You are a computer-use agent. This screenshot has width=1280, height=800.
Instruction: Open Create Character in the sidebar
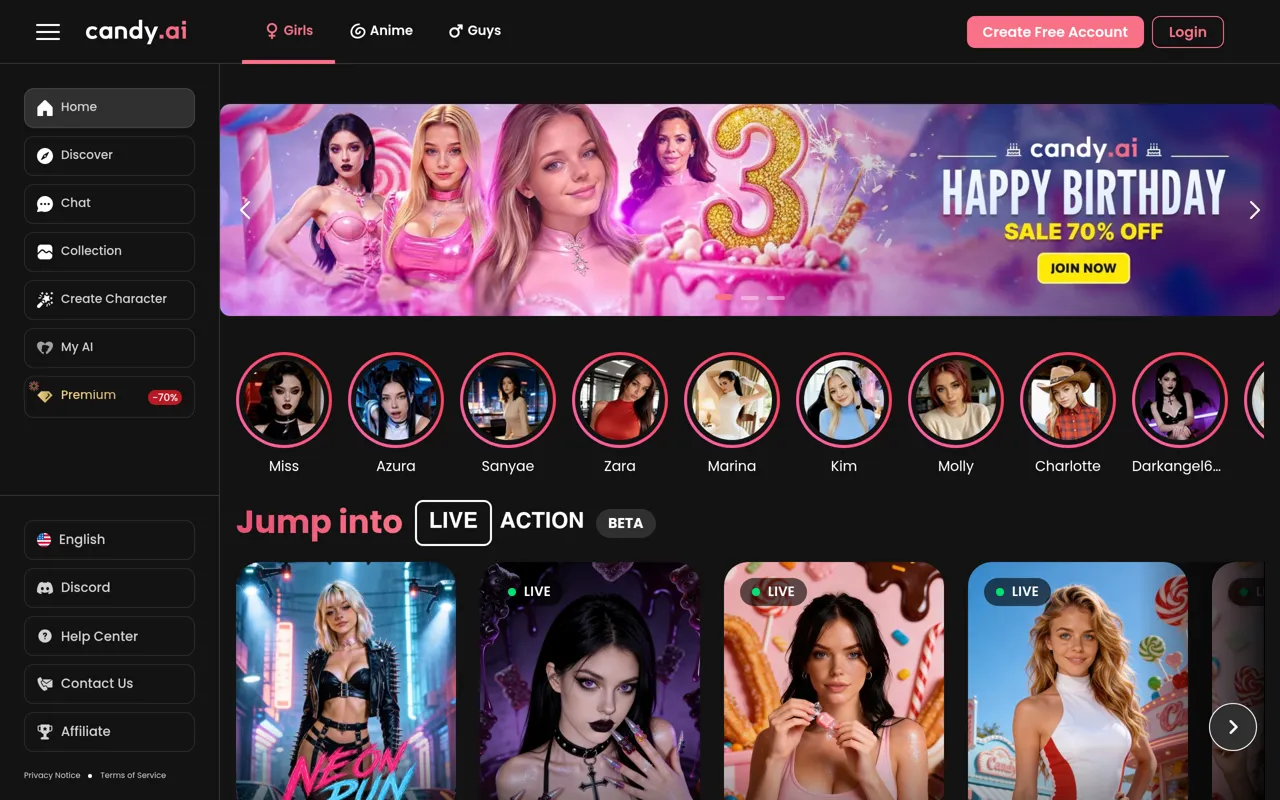(109, 300)
